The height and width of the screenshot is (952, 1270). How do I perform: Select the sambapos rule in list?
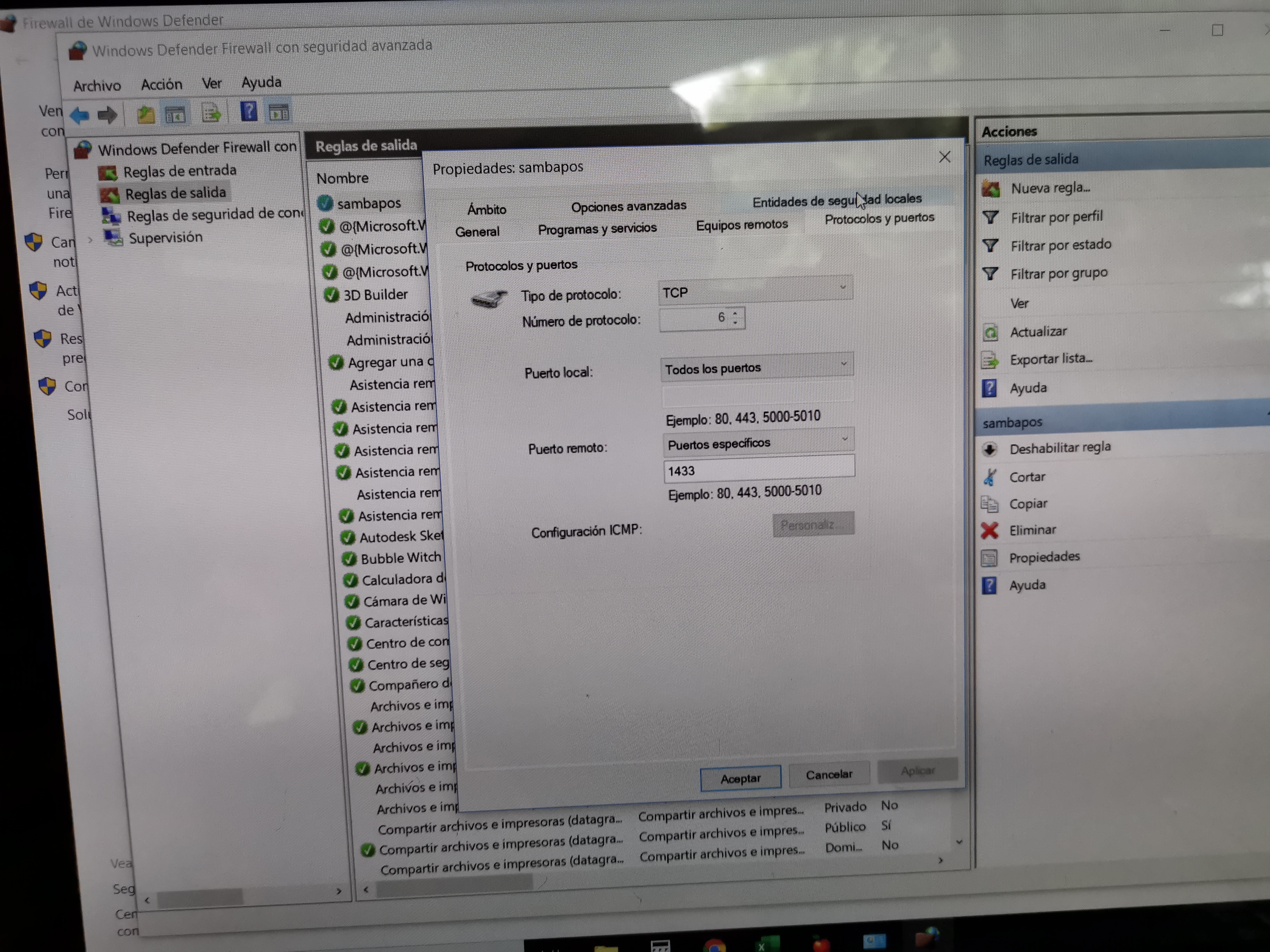[x=369, y=203]
